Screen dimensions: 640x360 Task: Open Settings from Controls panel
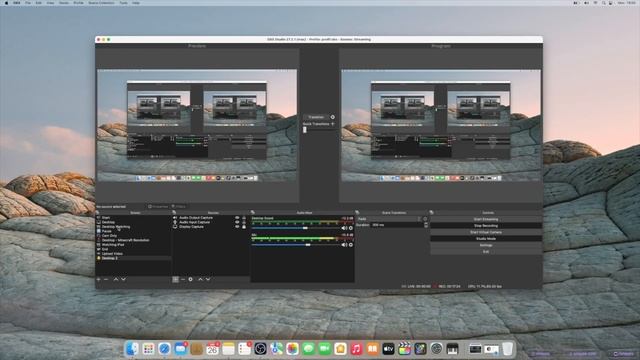click(486, 245)
